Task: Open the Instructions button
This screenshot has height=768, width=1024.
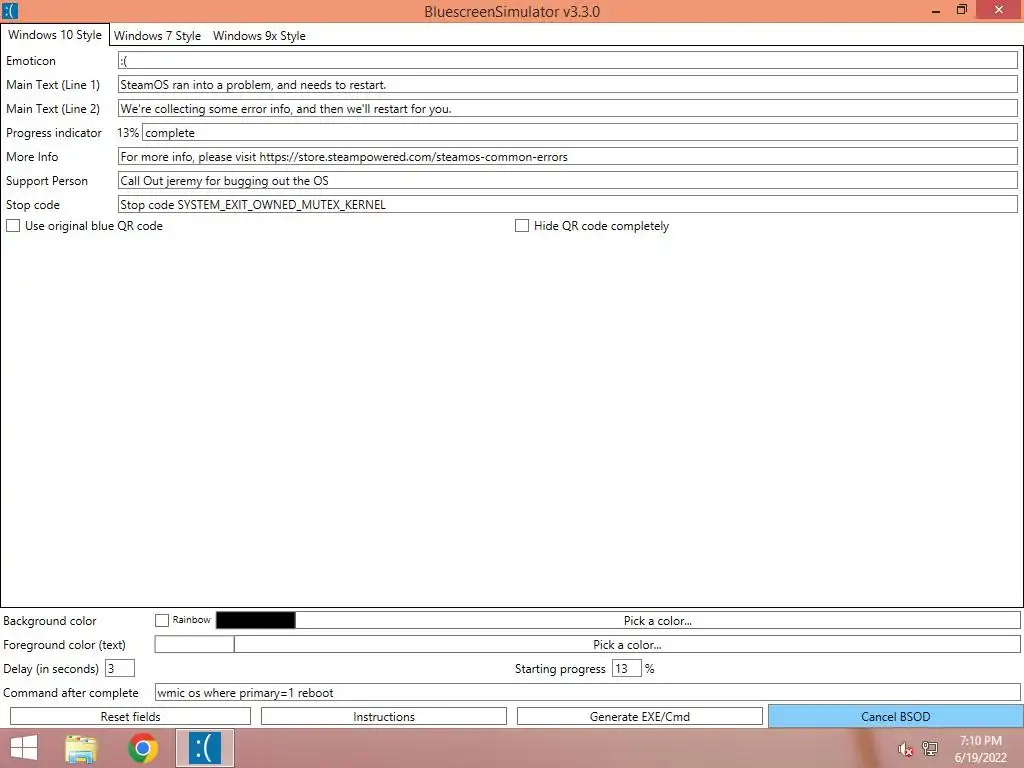Action: (384, 716)
